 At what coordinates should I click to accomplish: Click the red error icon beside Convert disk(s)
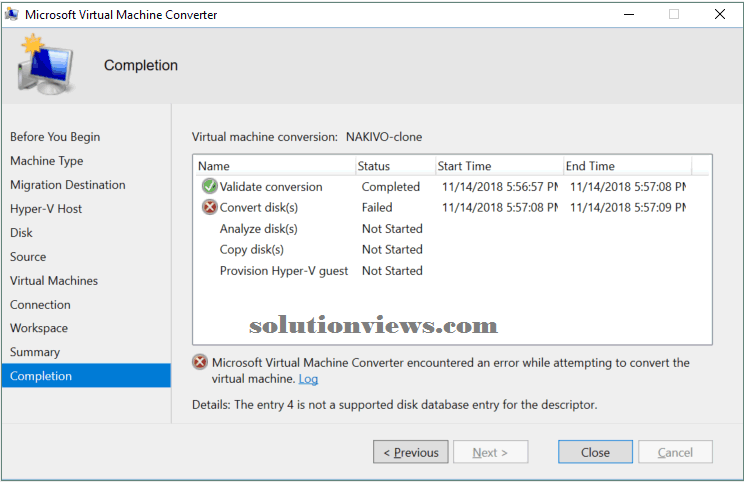click(x=209, y=207)
